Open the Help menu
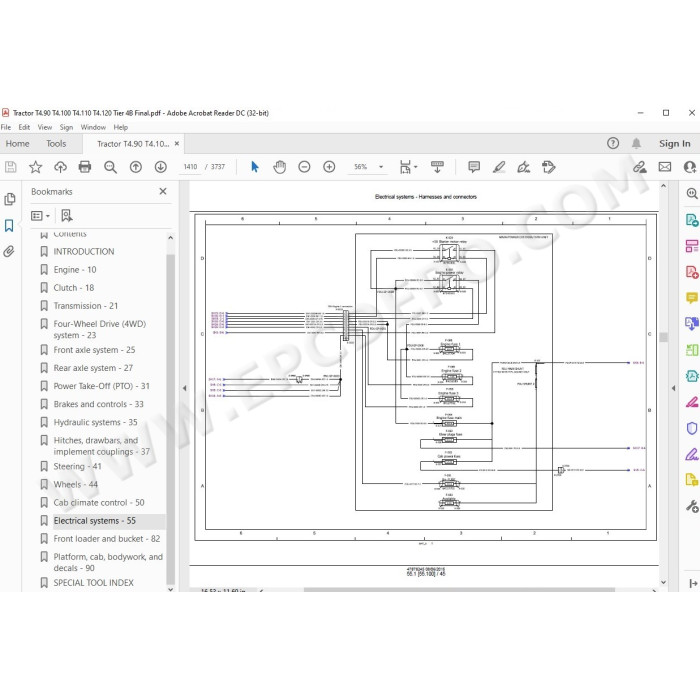The image size is (700, 700). (121, 127)
